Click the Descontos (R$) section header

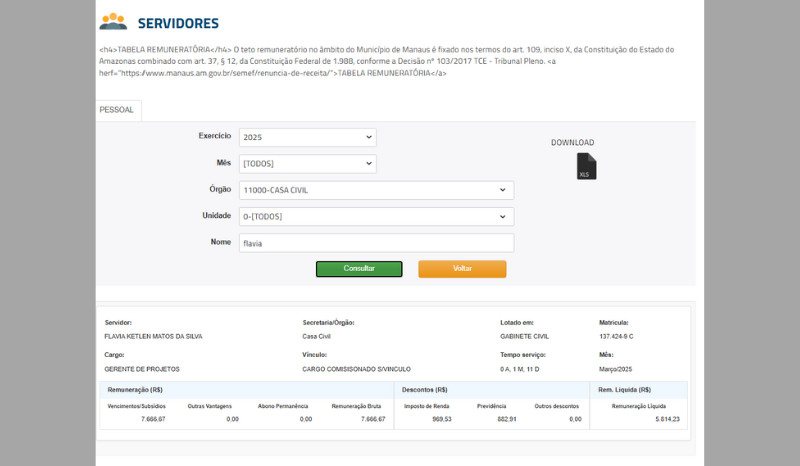[x=424, y=389]
